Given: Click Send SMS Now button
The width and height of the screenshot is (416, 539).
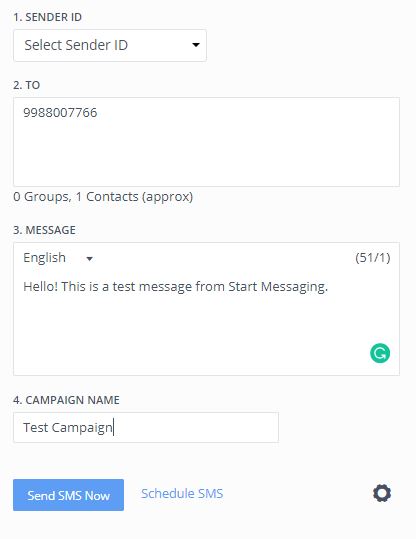Looking at the screenshot, I should [x=68, y=495].
